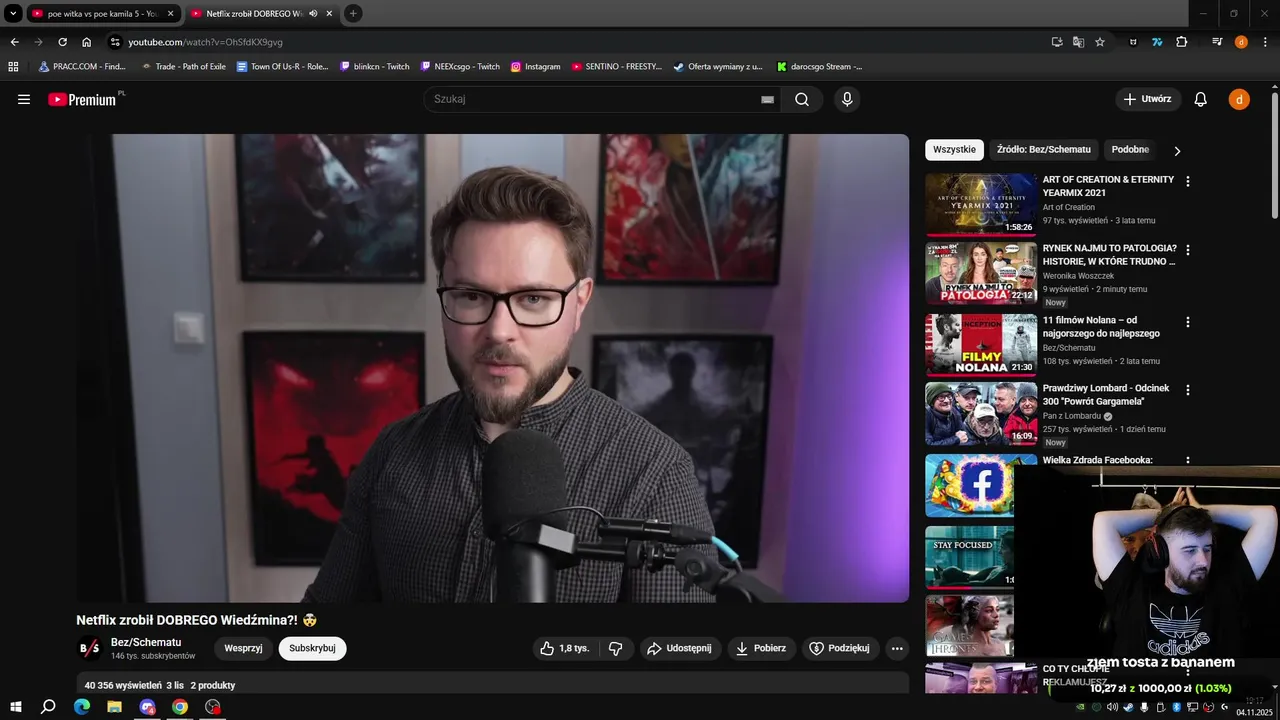Open Oferta wymiany bookmark
The width and height of the screenshot is (1280, 720).
(x=717, y=66)
